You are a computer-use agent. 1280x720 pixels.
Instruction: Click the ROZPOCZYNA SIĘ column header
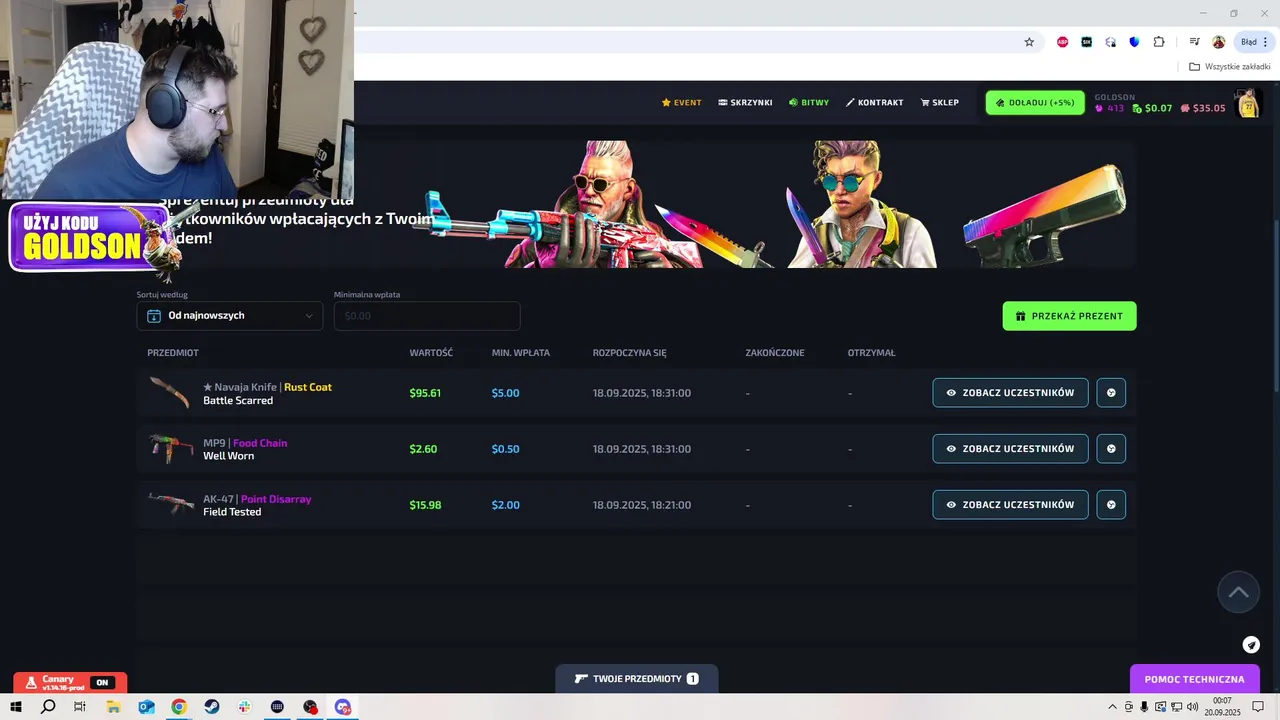[x=629, y=353]
